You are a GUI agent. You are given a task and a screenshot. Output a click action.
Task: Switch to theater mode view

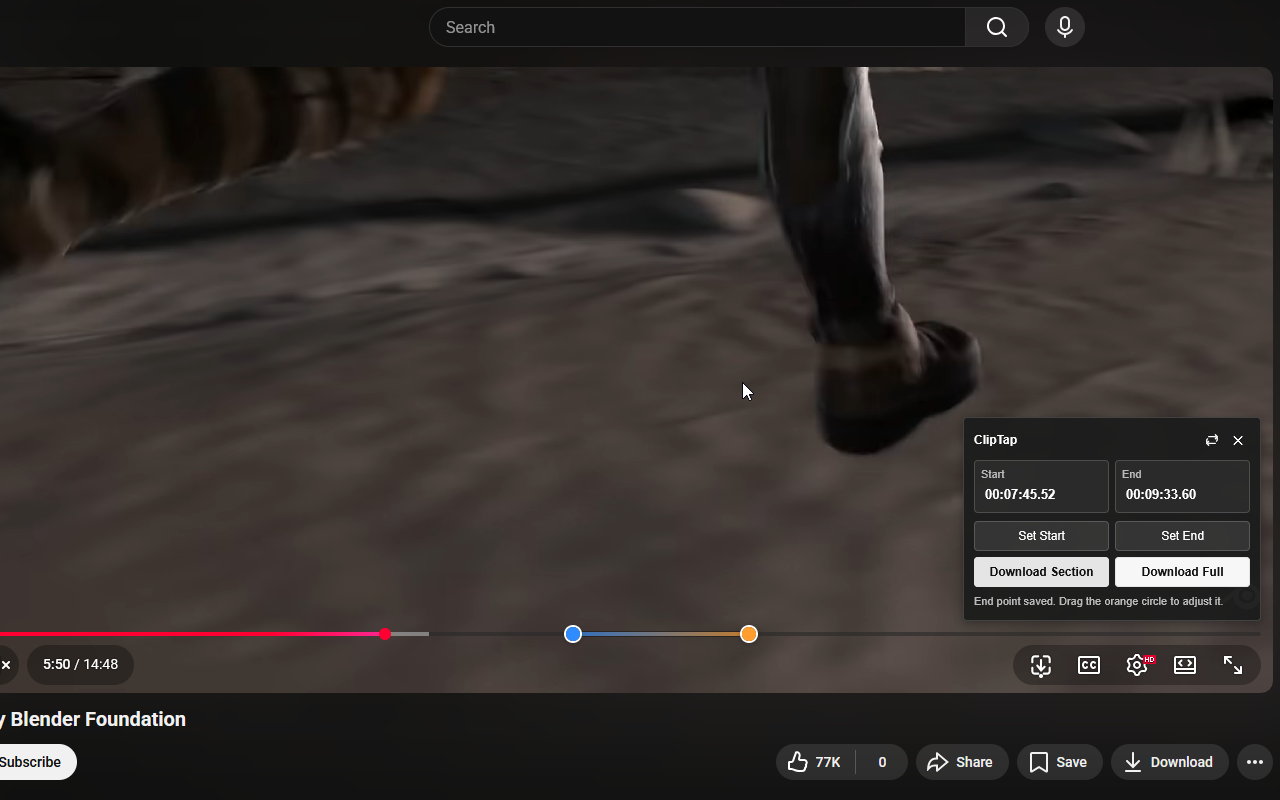1185,665
